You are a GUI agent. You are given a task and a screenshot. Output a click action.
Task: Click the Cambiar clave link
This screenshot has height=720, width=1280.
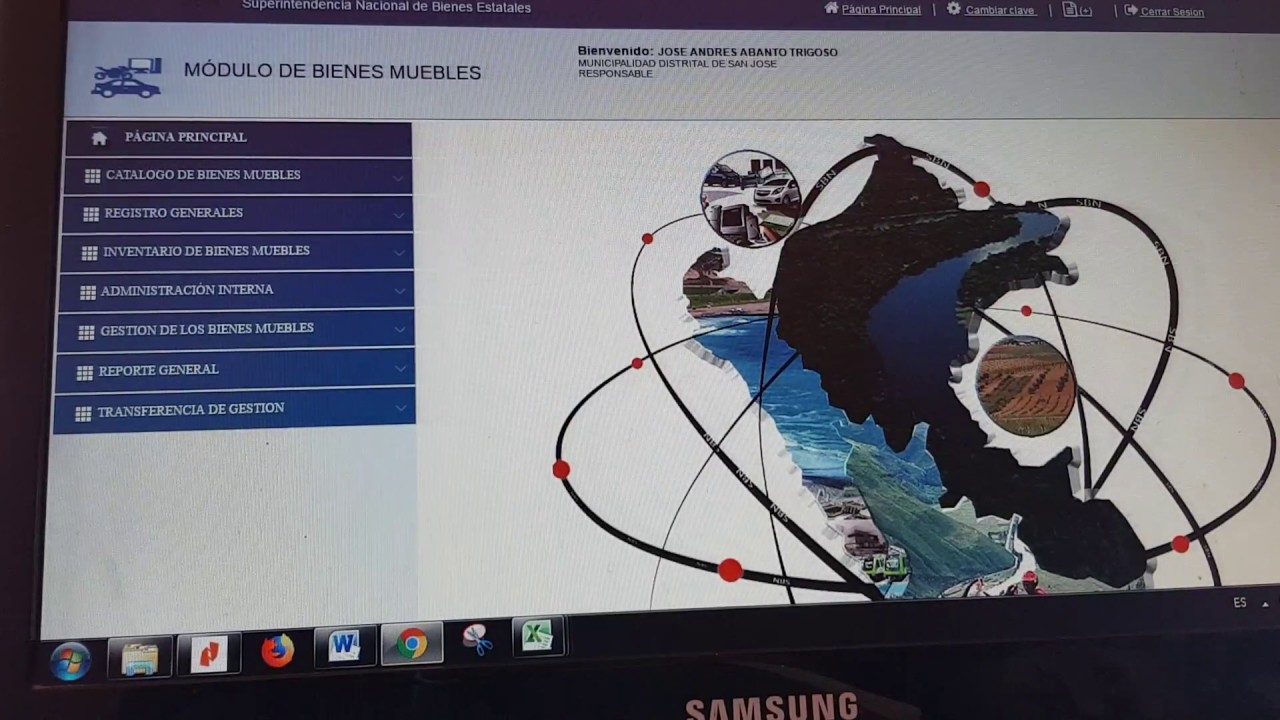point(1000,10)
